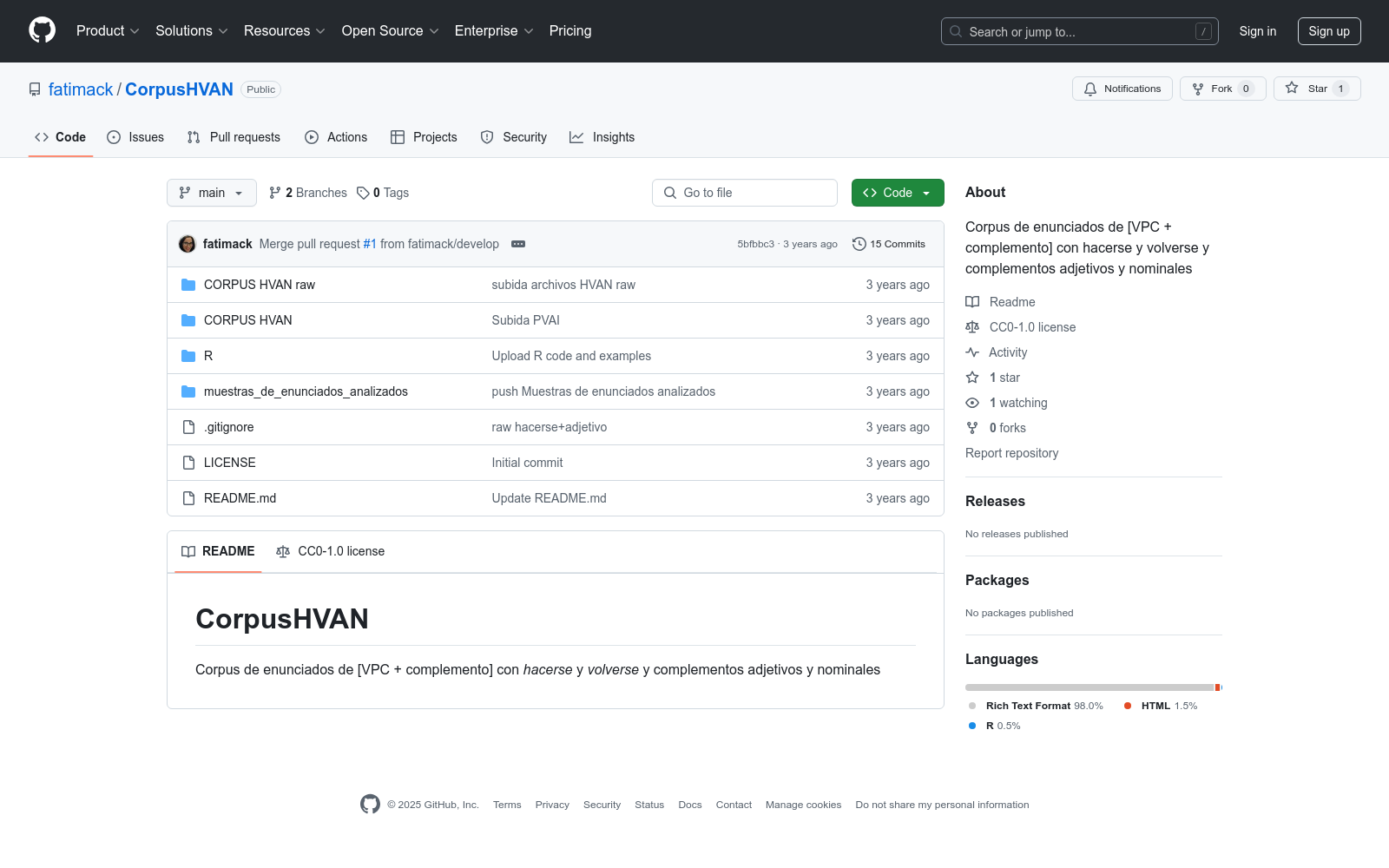Click the .gitignore file icon
1389x868 pixels.
click(x=188, y=427)
